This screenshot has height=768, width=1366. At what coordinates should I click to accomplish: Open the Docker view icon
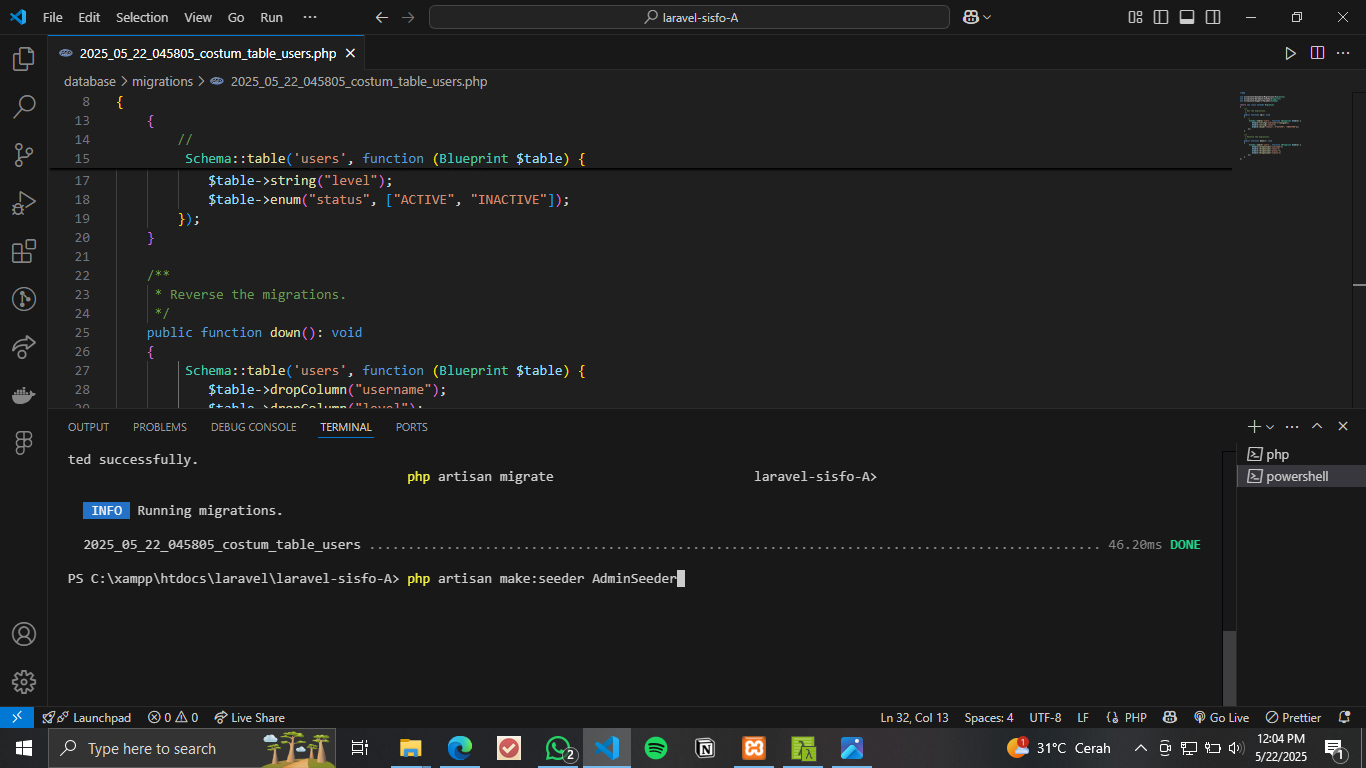click(x=24, y=396)
